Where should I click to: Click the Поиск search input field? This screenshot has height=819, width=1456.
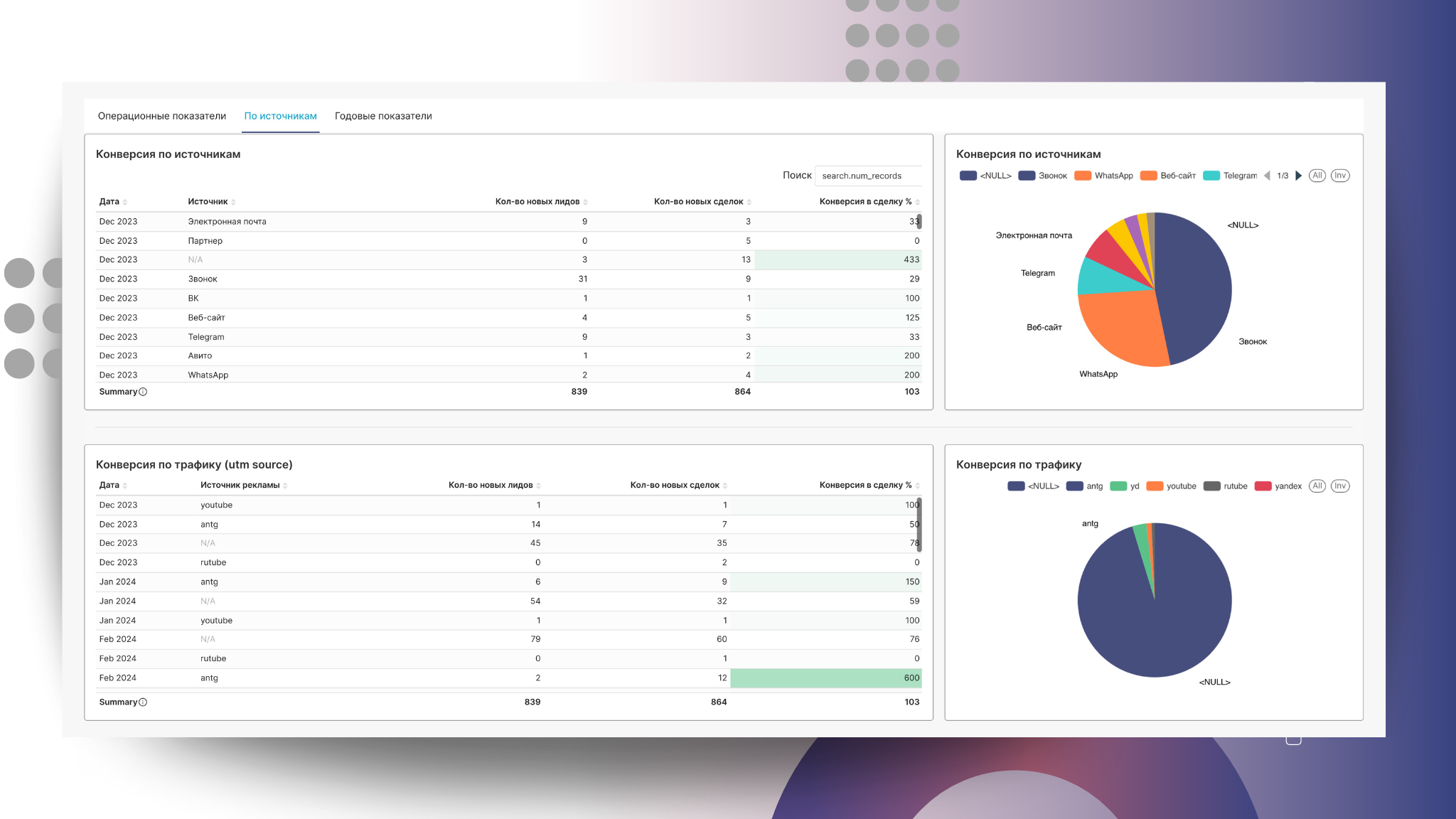point(867,176)
